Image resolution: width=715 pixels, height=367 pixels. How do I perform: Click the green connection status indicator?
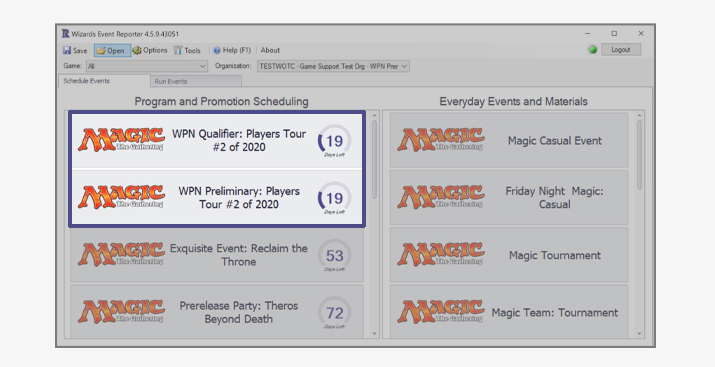(593, 50)
